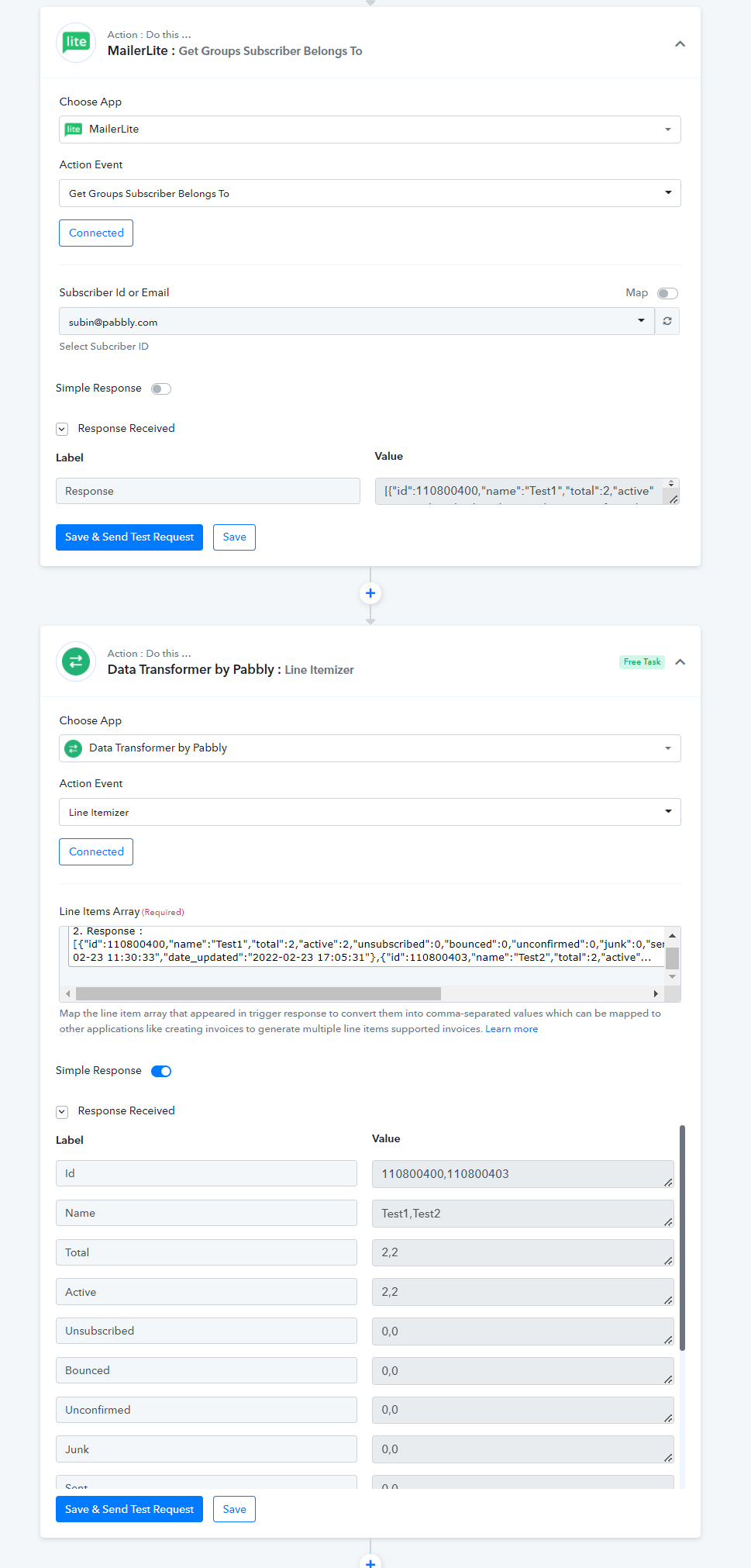
Task: Click the Junk label field
Action: click(206, 1449)
